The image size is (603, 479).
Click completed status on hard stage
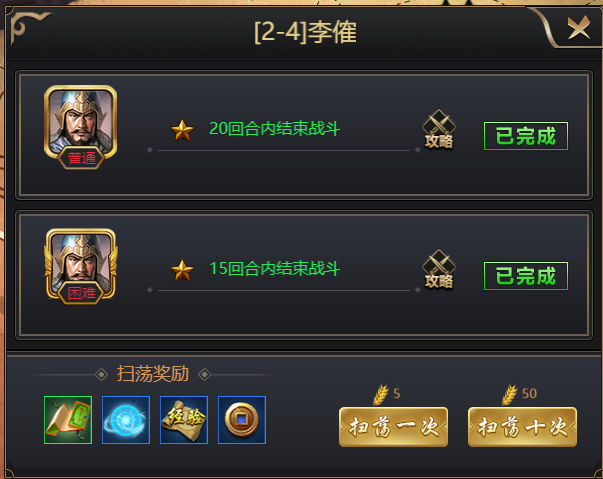[x=526, y=276]
